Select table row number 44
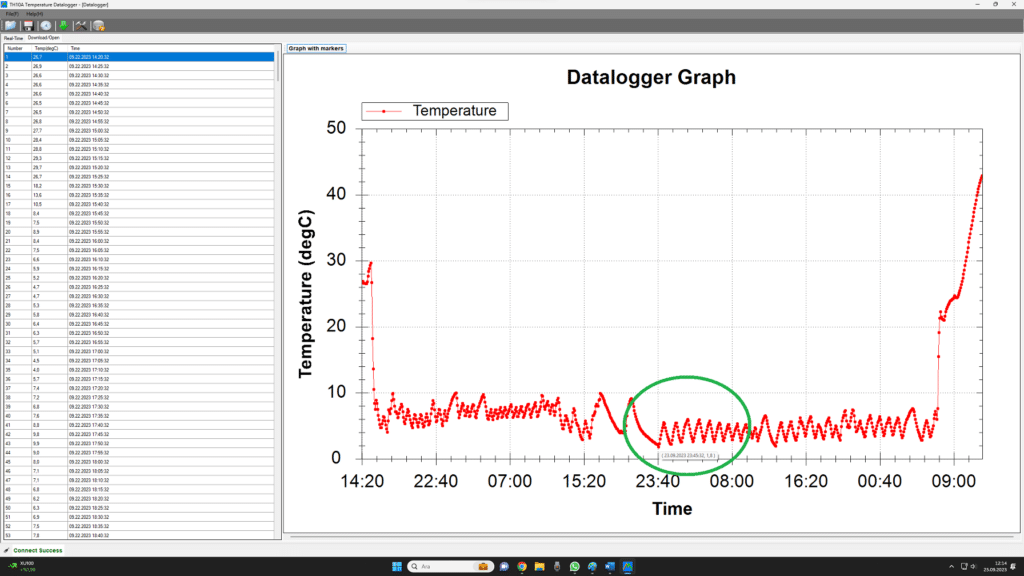1024x576 pixels. pos(139,453)
